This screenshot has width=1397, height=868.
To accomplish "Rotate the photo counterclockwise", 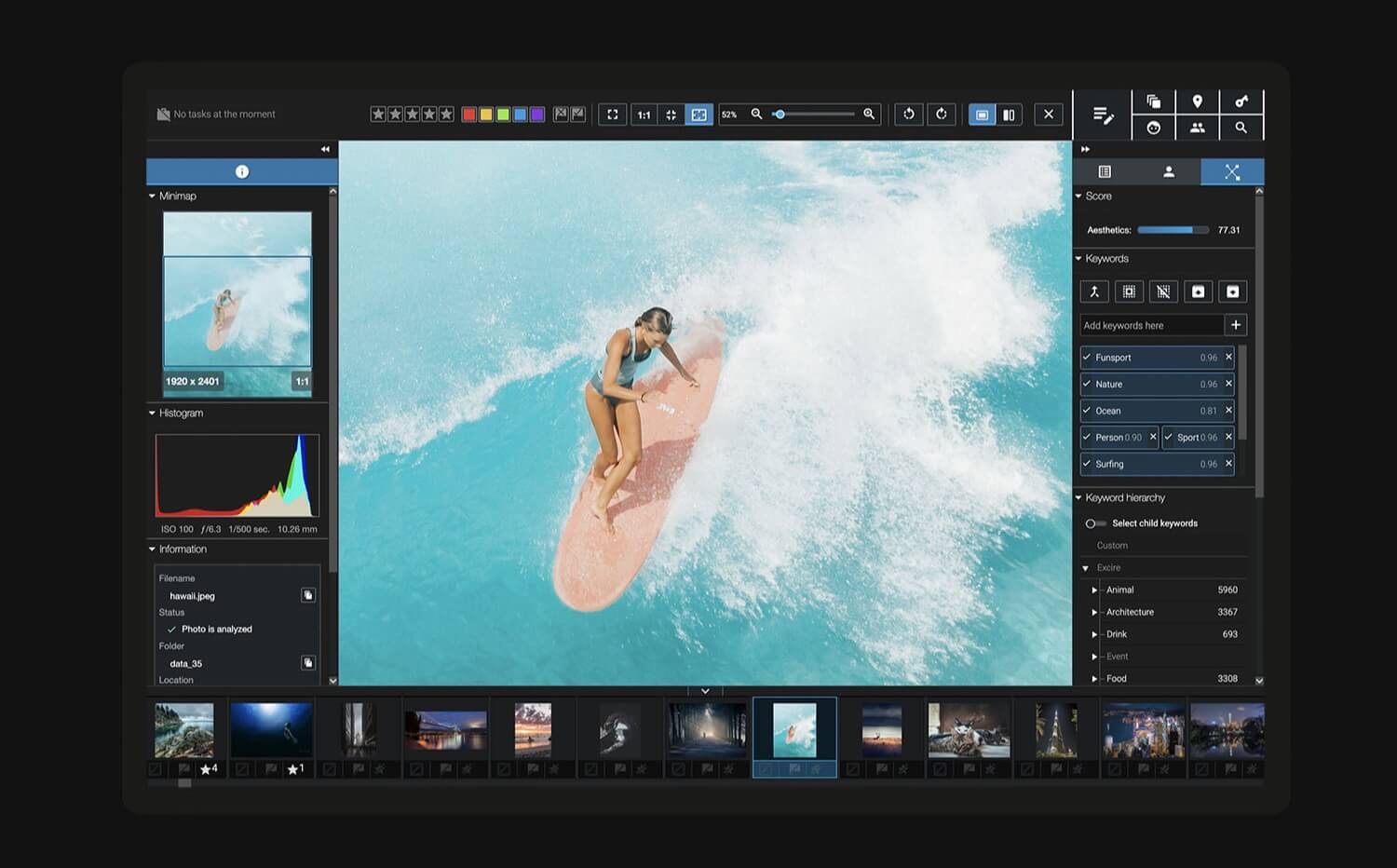I will pos(909,114).
